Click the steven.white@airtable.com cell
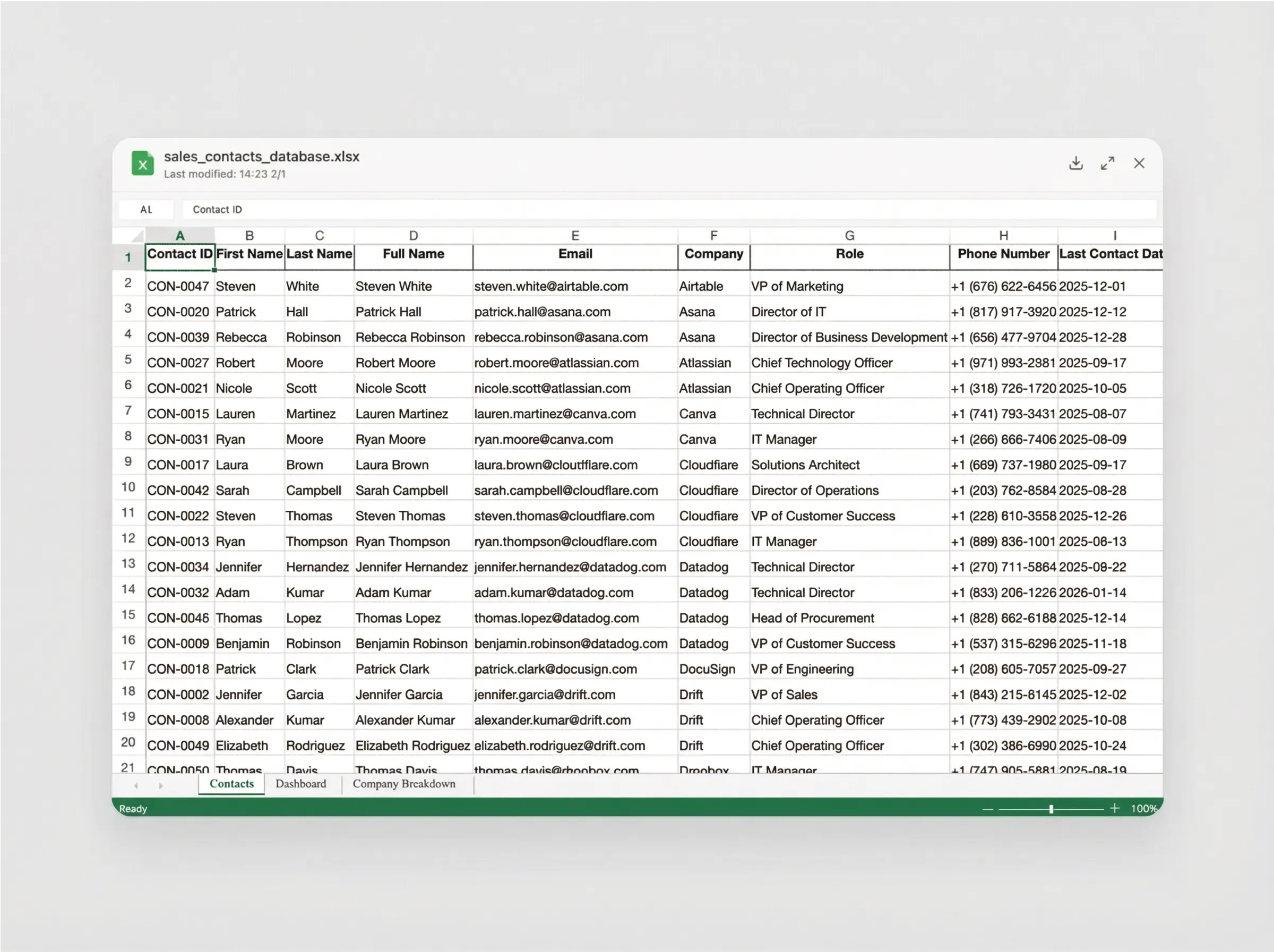1274x952 pixels. (x=550, y=286)
